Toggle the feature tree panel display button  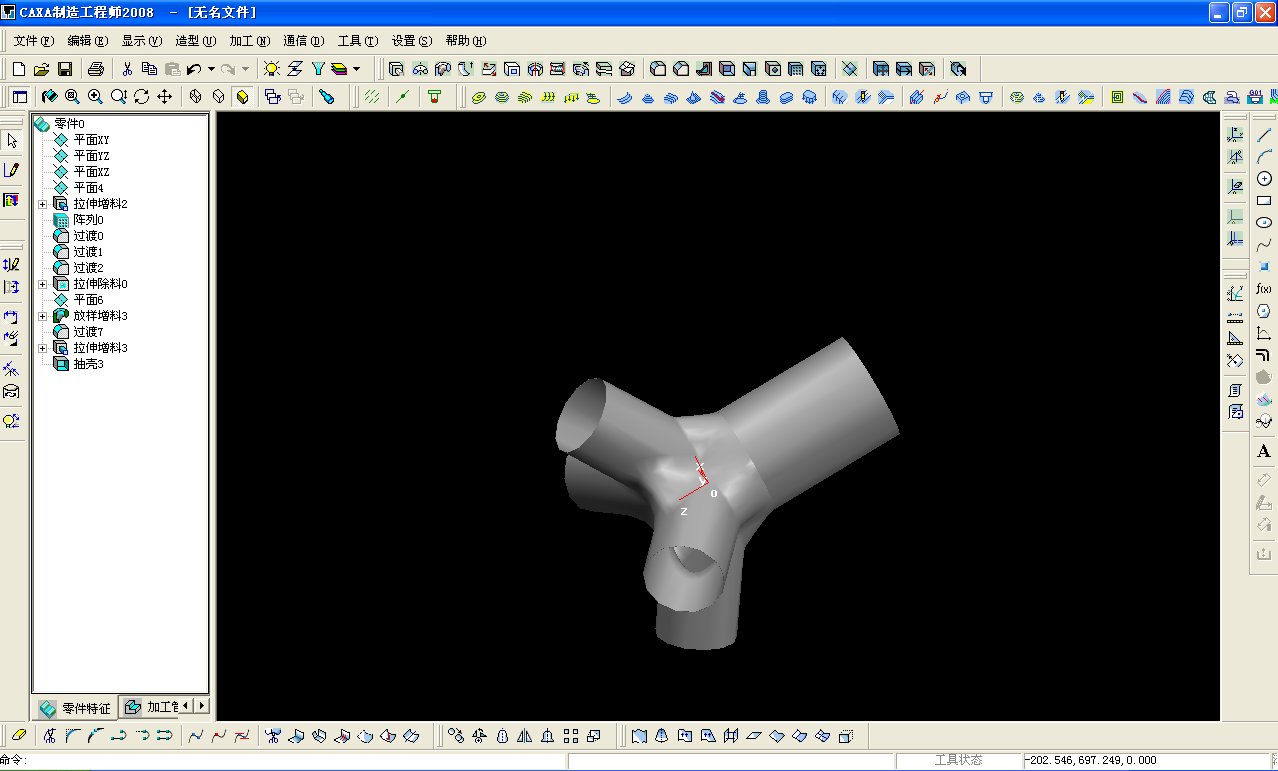(19, 97)
